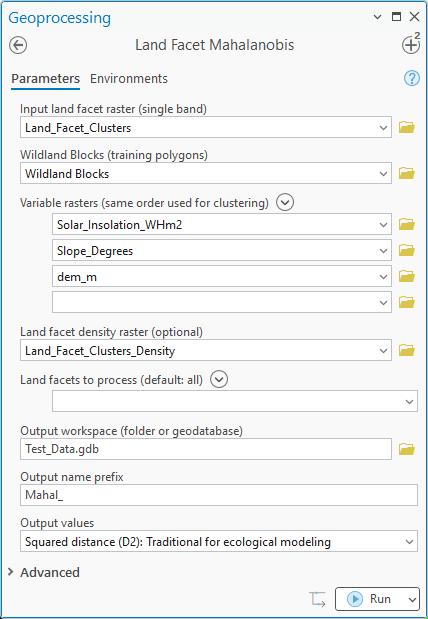Image resolution: width=428 pixels, height=619 pixels.
Task: Open Land_Facet_Clusters_Density dropdown
Action: pyautogui.click(x=383, y=351)
